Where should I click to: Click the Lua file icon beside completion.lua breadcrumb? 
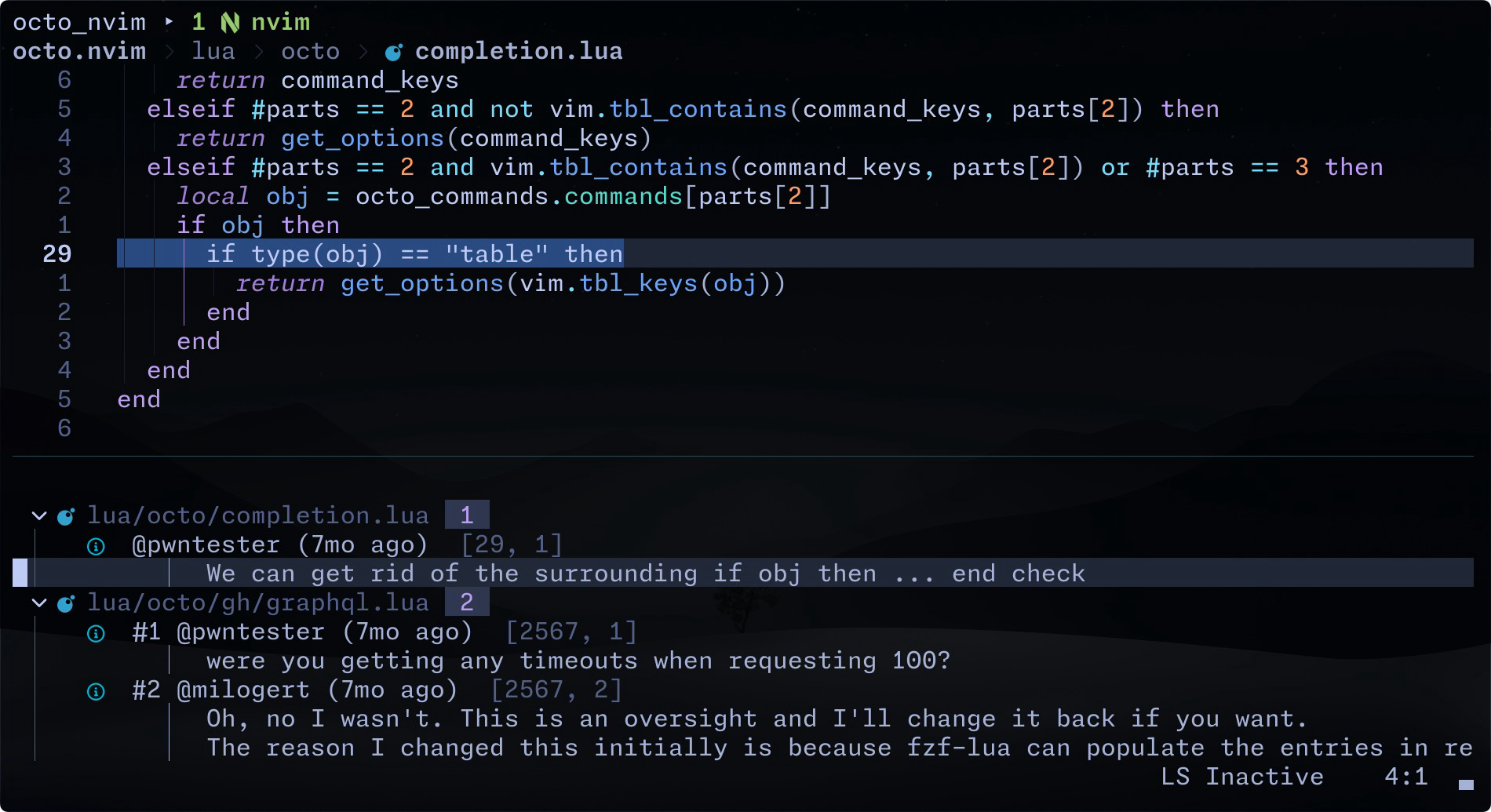click(x=394, y=53)
